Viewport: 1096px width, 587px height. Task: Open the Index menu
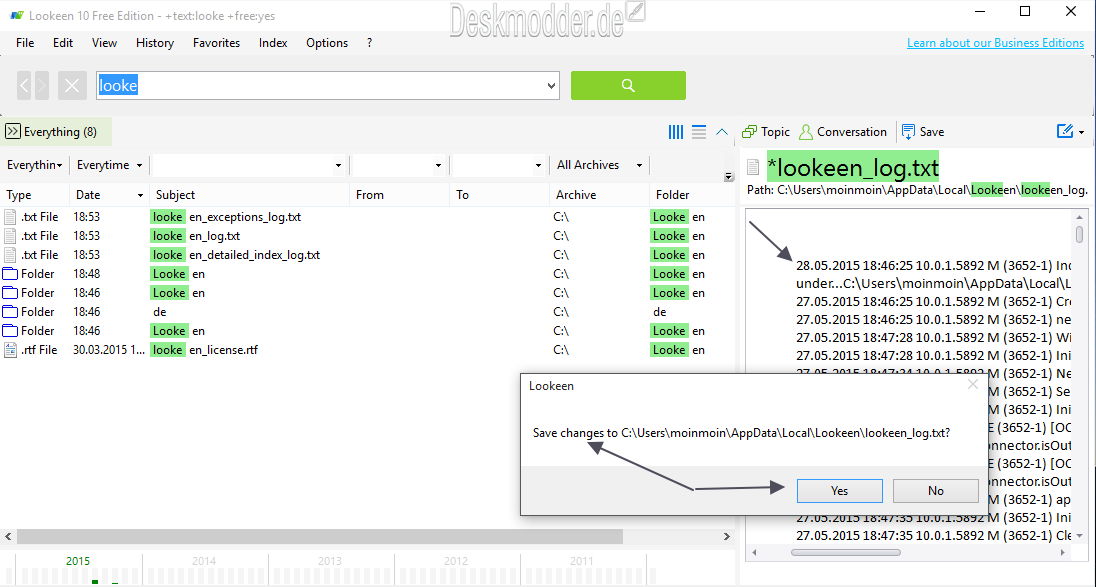tap(273, 43)
